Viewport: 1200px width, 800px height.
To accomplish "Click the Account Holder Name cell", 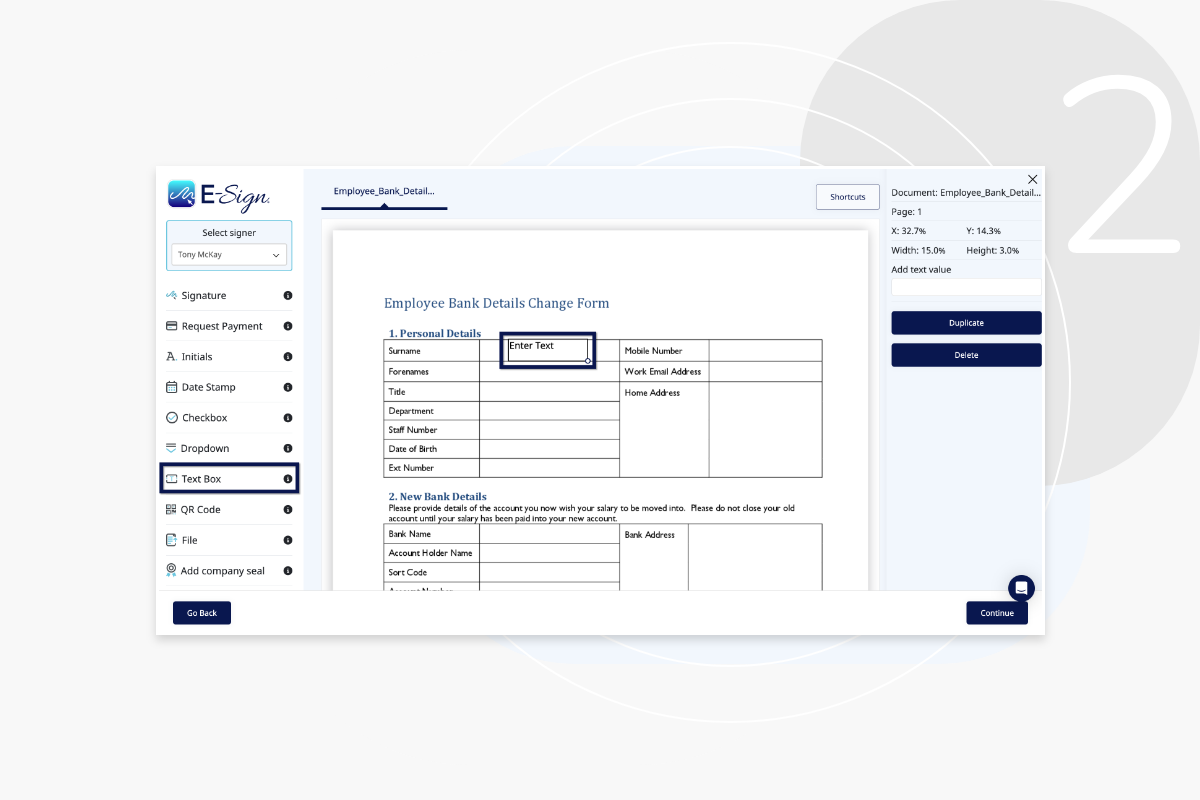I will 431,553.
